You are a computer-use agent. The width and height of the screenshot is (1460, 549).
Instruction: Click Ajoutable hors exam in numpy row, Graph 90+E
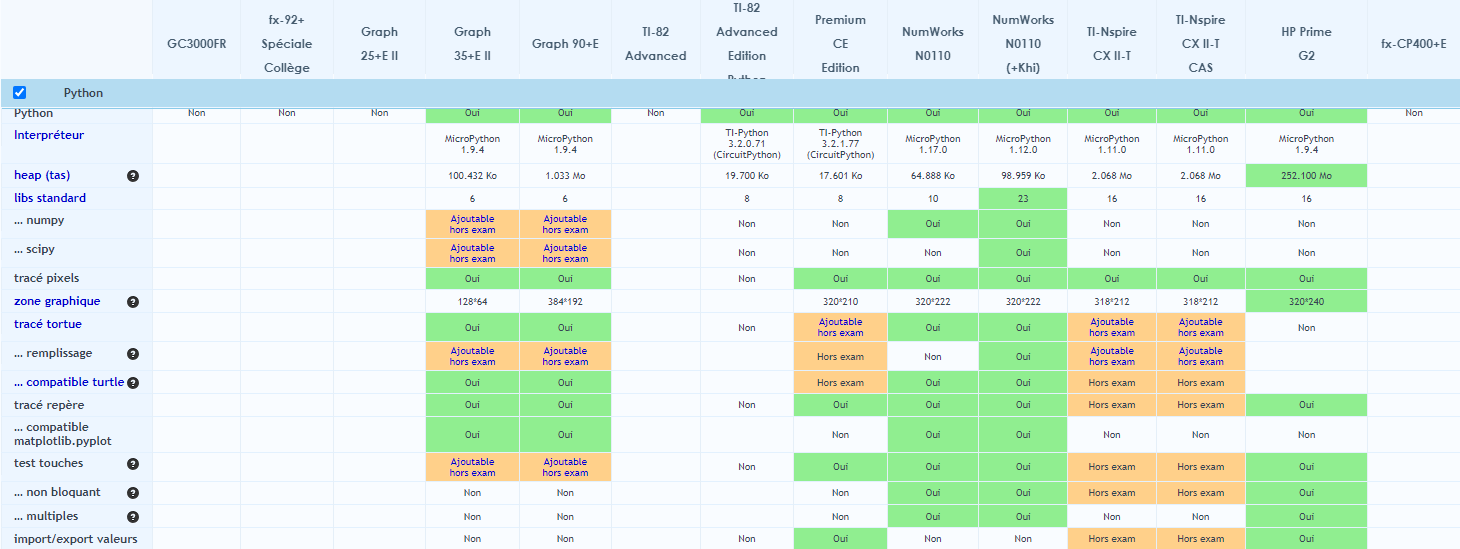click(x=565, y=224)
